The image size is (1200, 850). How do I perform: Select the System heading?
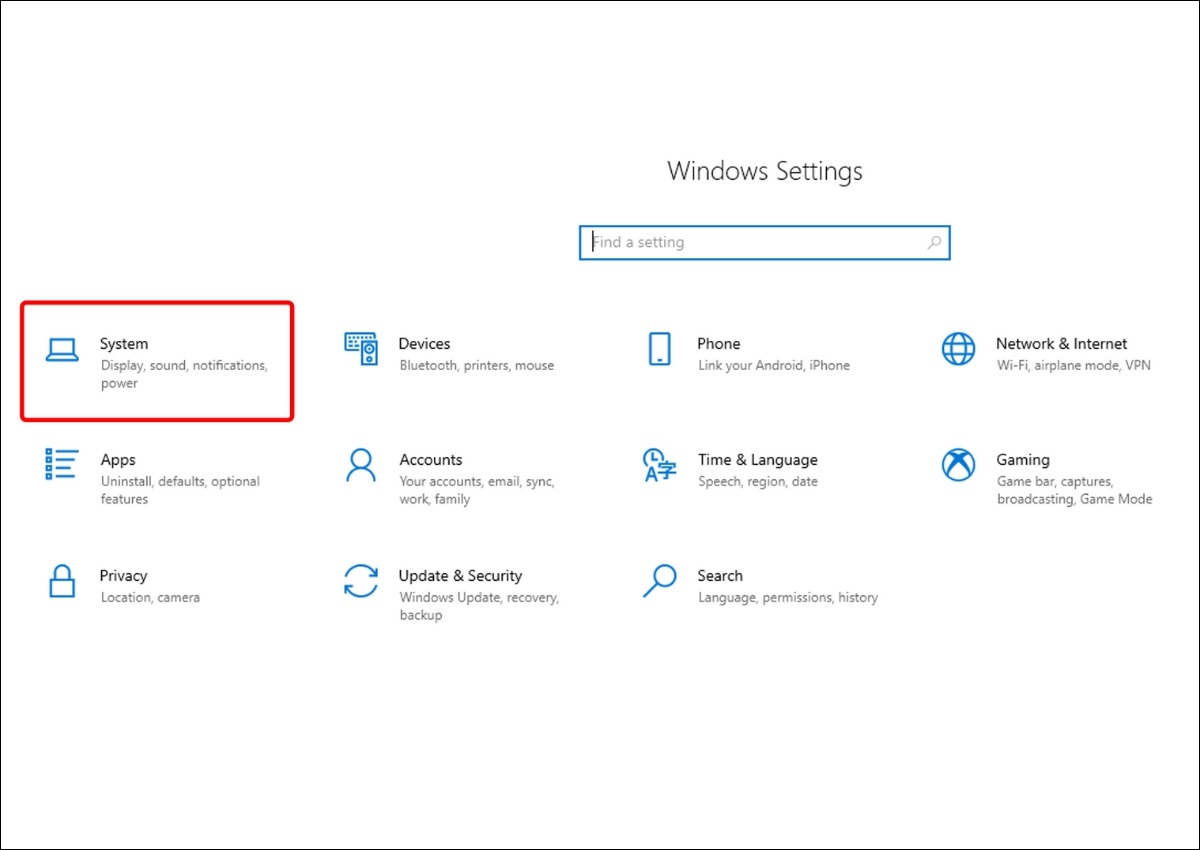(x=124, y=344)
